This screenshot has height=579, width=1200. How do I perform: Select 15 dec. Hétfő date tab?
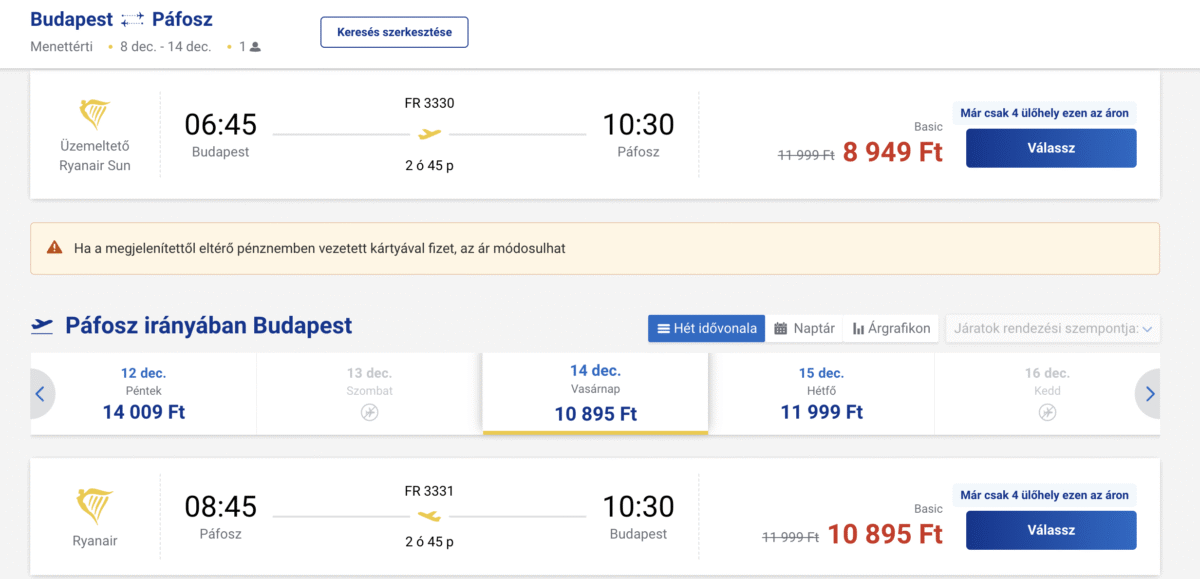pos(821,393)
